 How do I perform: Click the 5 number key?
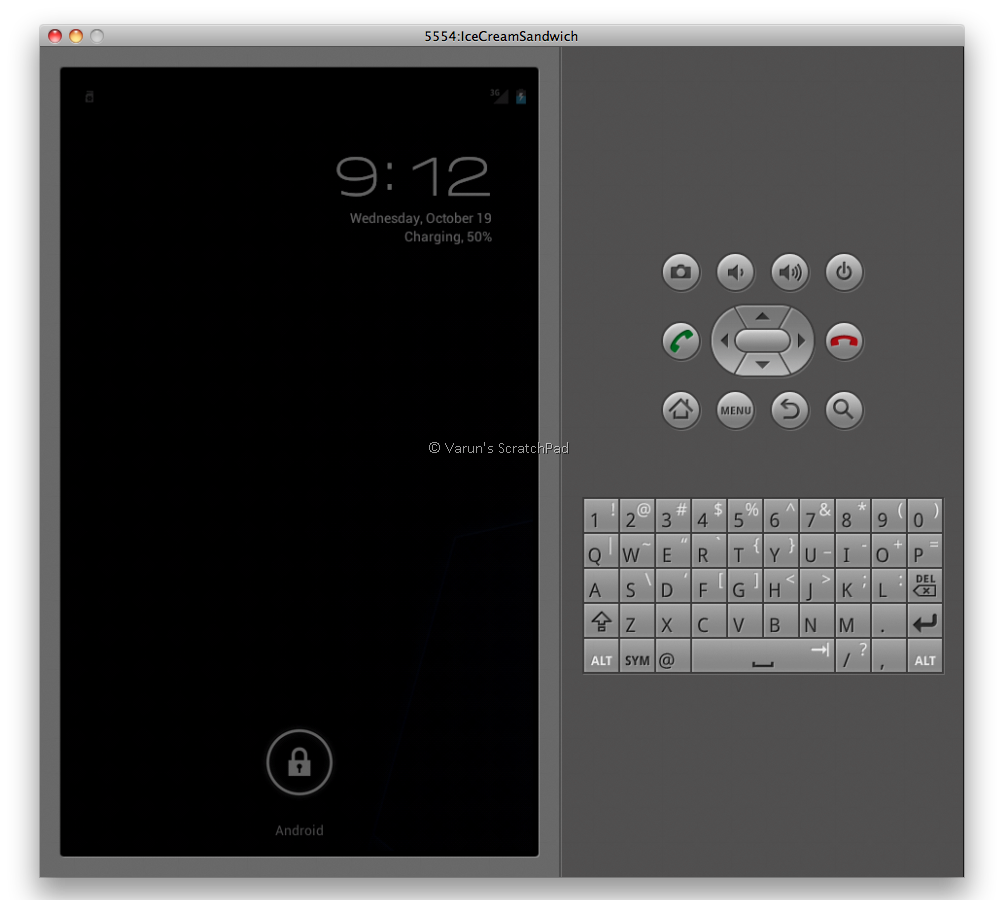click(x=745, y=516)
